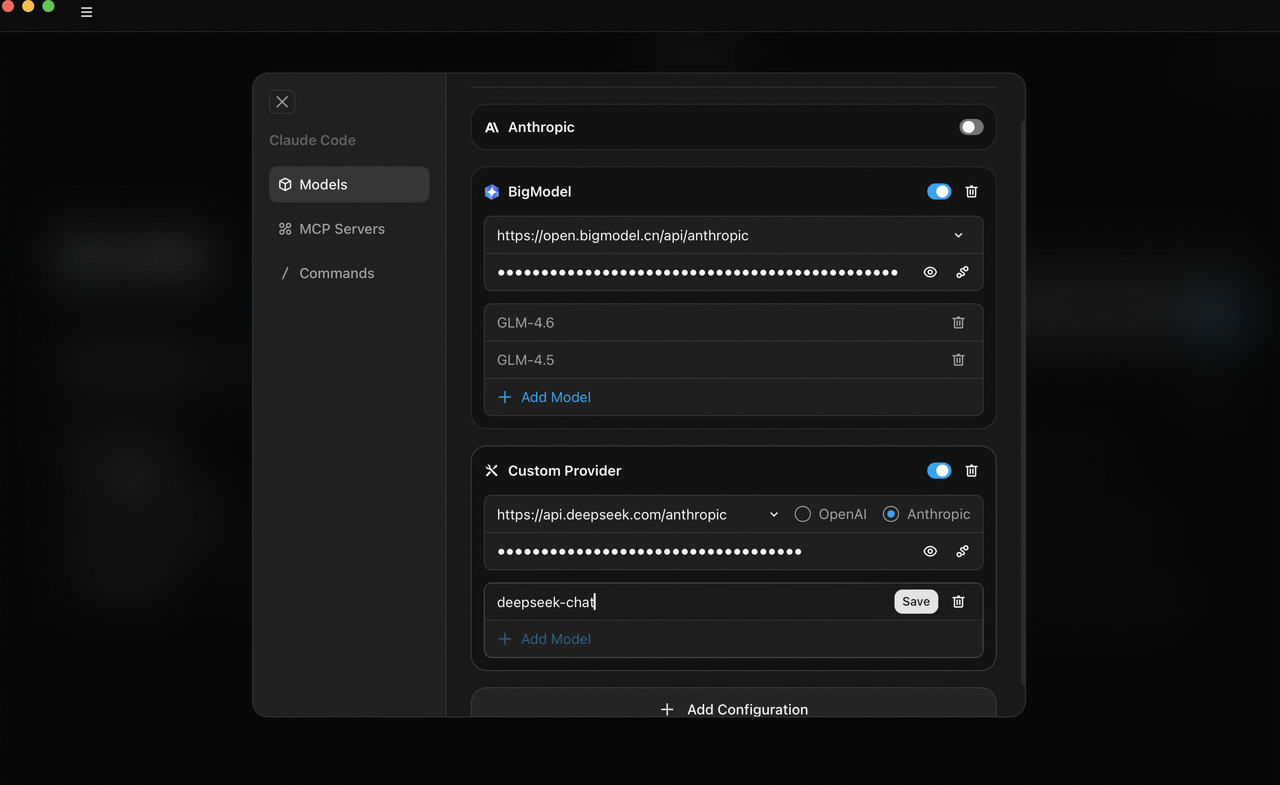The height and width of the screenshot is (785, 1280).
Task: Reveal the Custom Provider API key
Action: [930, 551]
